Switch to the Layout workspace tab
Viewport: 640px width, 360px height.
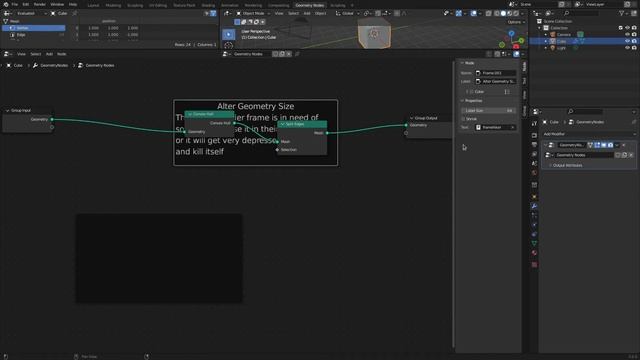93,5
